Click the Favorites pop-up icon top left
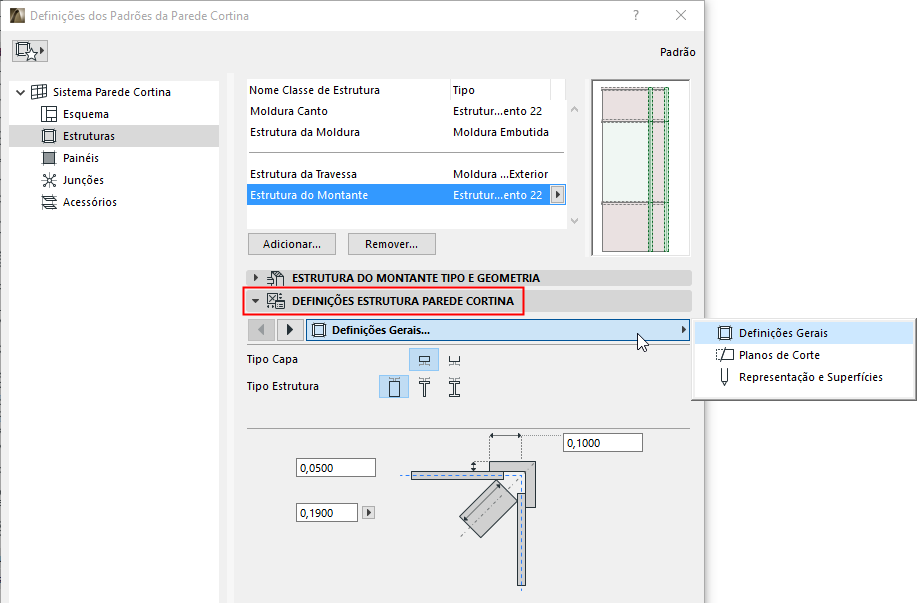The image size is (917, 603). point(28,50)
